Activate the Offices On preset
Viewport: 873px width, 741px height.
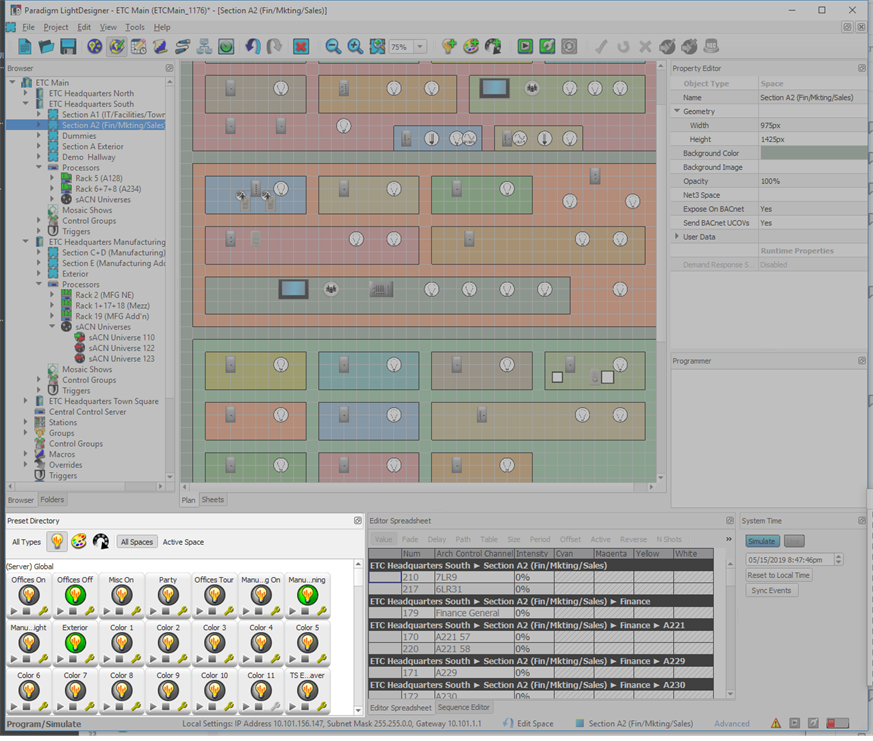(x=29, y=596)
